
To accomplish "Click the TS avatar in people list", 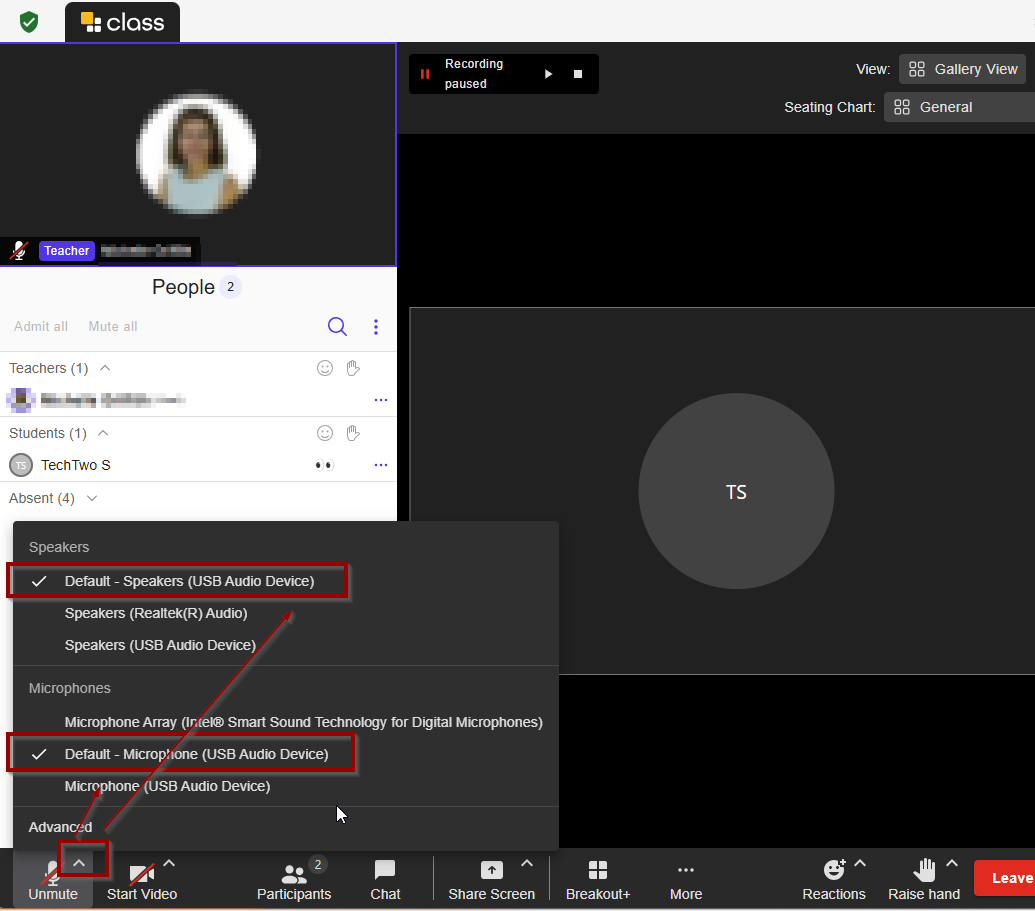I will click(x=21, y=465).
